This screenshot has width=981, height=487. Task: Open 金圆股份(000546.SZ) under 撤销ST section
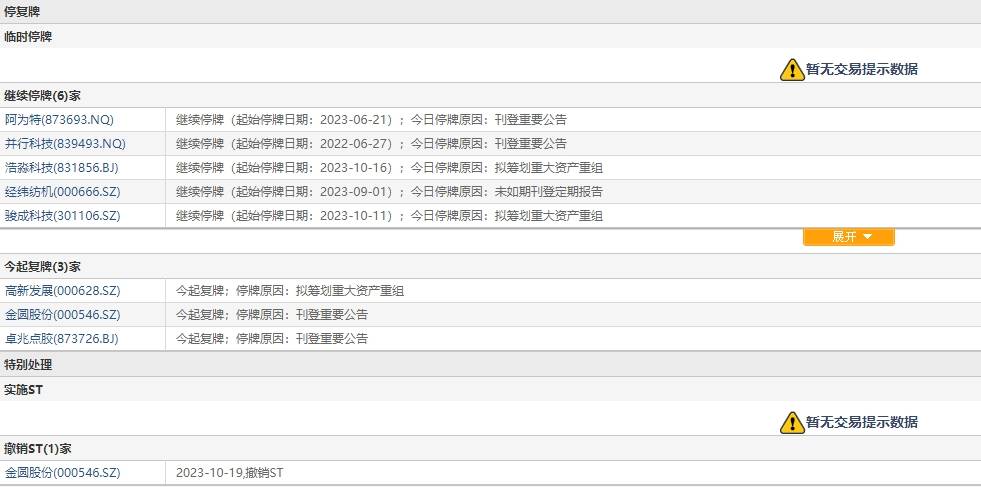coord(63,473)
